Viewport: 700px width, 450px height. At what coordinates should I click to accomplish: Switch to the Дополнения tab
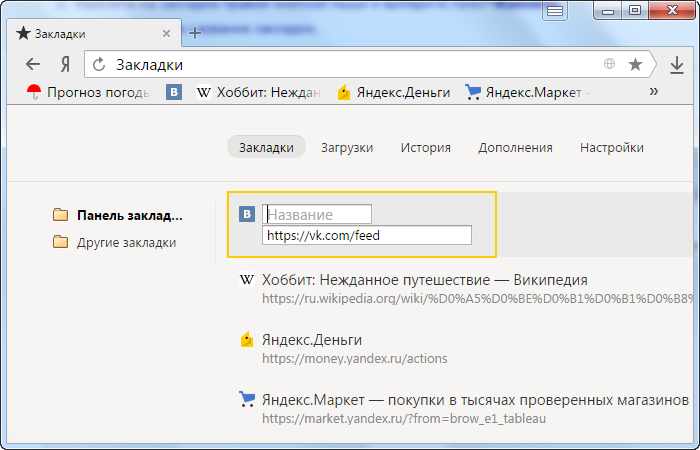tap(515, 147)
